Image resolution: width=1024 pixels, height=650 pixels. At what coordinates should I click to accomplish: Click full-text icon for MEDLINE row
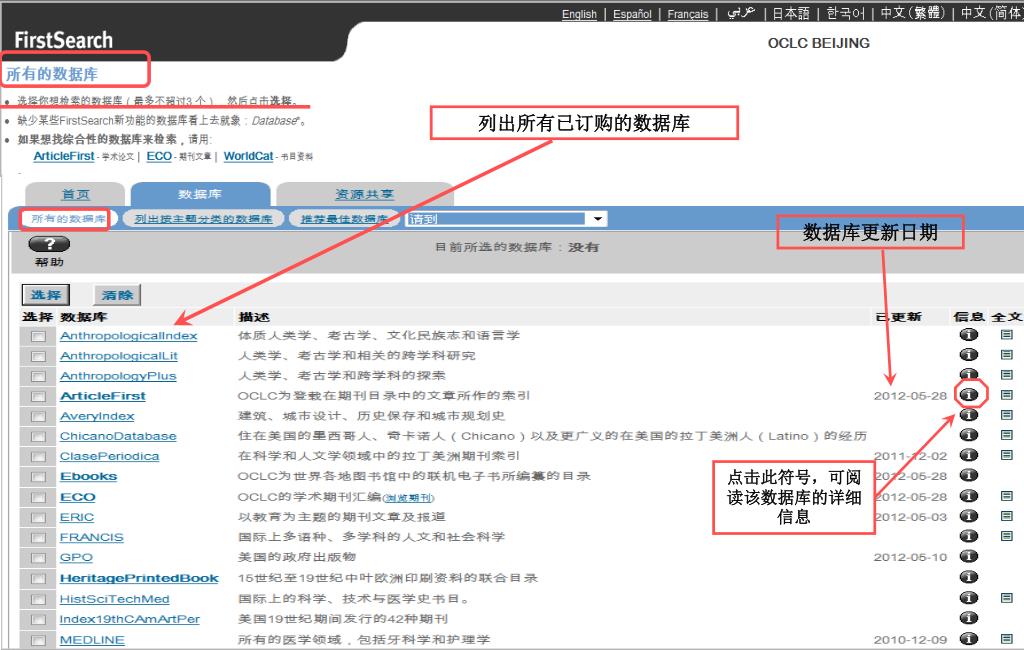point(1006,639)
